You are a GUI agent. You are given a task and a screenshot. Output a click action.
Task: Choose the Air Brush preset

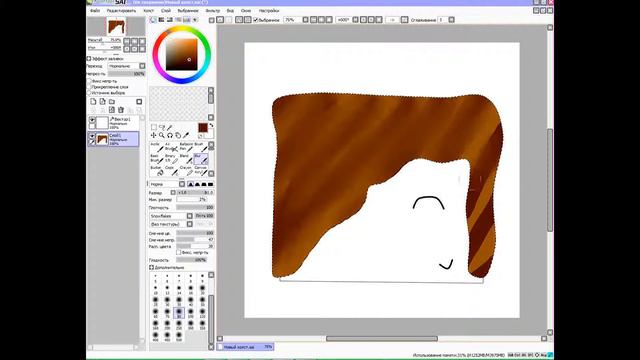point(171,147)
